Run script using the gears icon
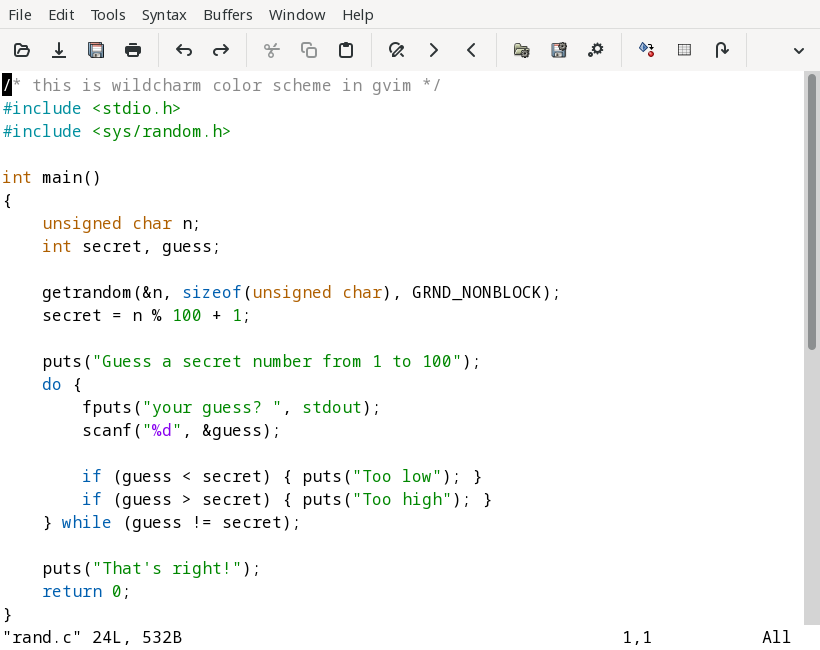The image size is (820, 650). click(595, 50)
